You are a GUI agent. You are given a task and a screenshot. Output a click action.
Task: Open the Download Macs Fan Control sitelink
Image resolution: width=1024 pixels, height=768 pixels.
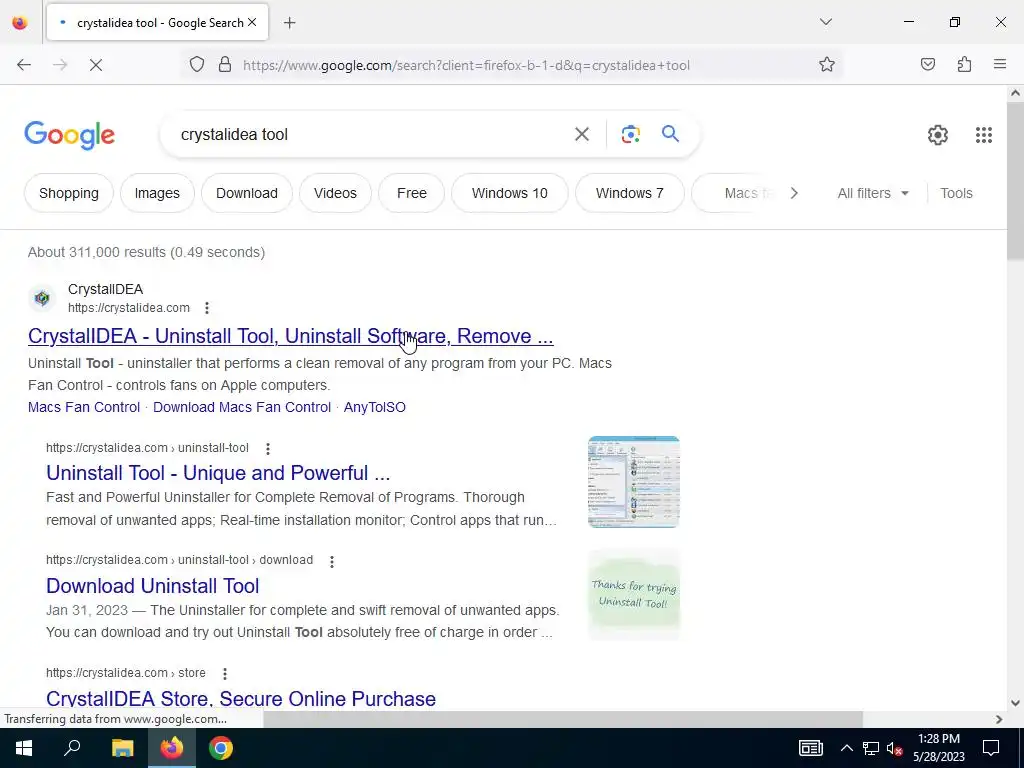pos(242,407)
